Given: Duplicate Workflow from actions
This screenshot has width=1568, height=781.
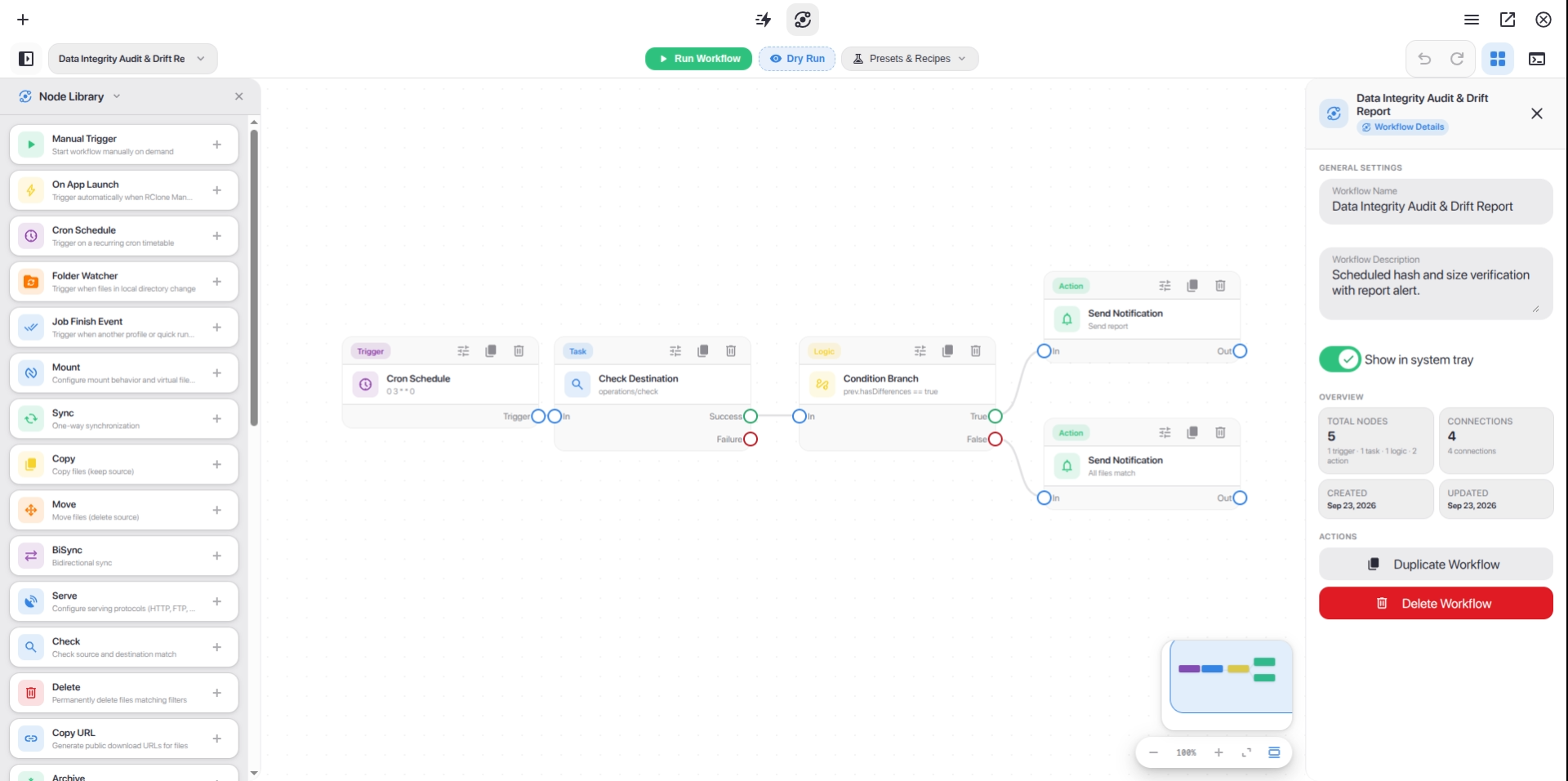Looking at the screenshot, I should 1436,565.
